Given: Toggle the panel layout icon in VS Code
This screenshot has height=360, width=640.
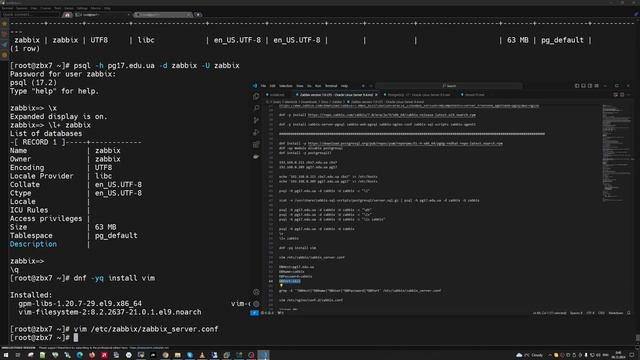Looking at the screenshot, I should point(583,86).
